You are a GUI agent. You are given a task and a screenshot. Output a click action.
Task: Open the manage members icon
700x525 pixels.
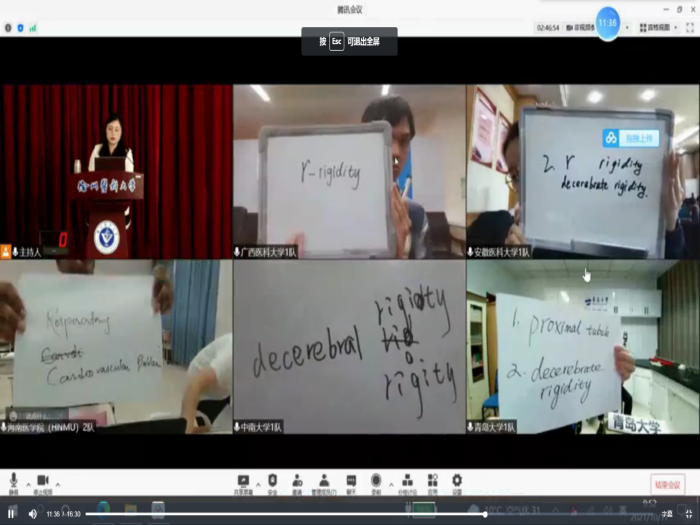(325, 481)
